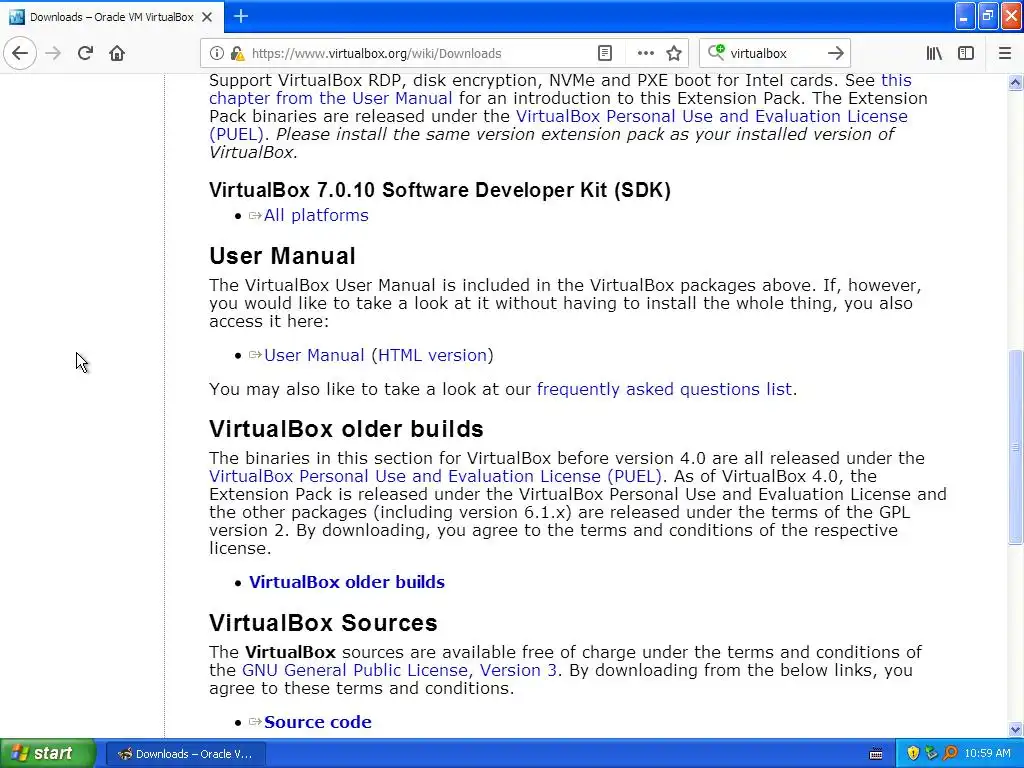Click the security shield tray icon
Viewport: 1024px width, 768px height.
913,754
